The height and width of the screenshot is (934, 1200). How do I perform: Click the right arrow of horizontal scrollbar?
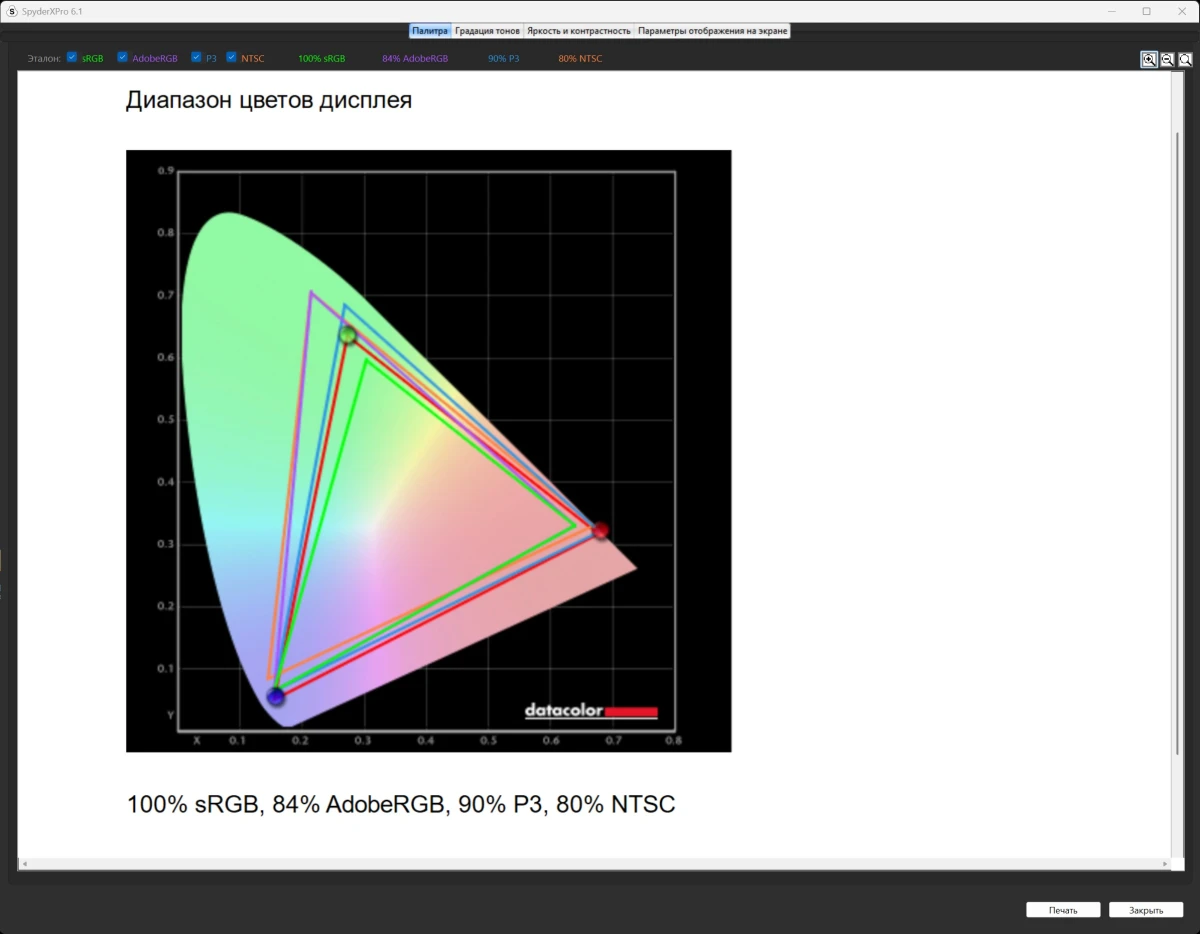[x=1164, y=864]
